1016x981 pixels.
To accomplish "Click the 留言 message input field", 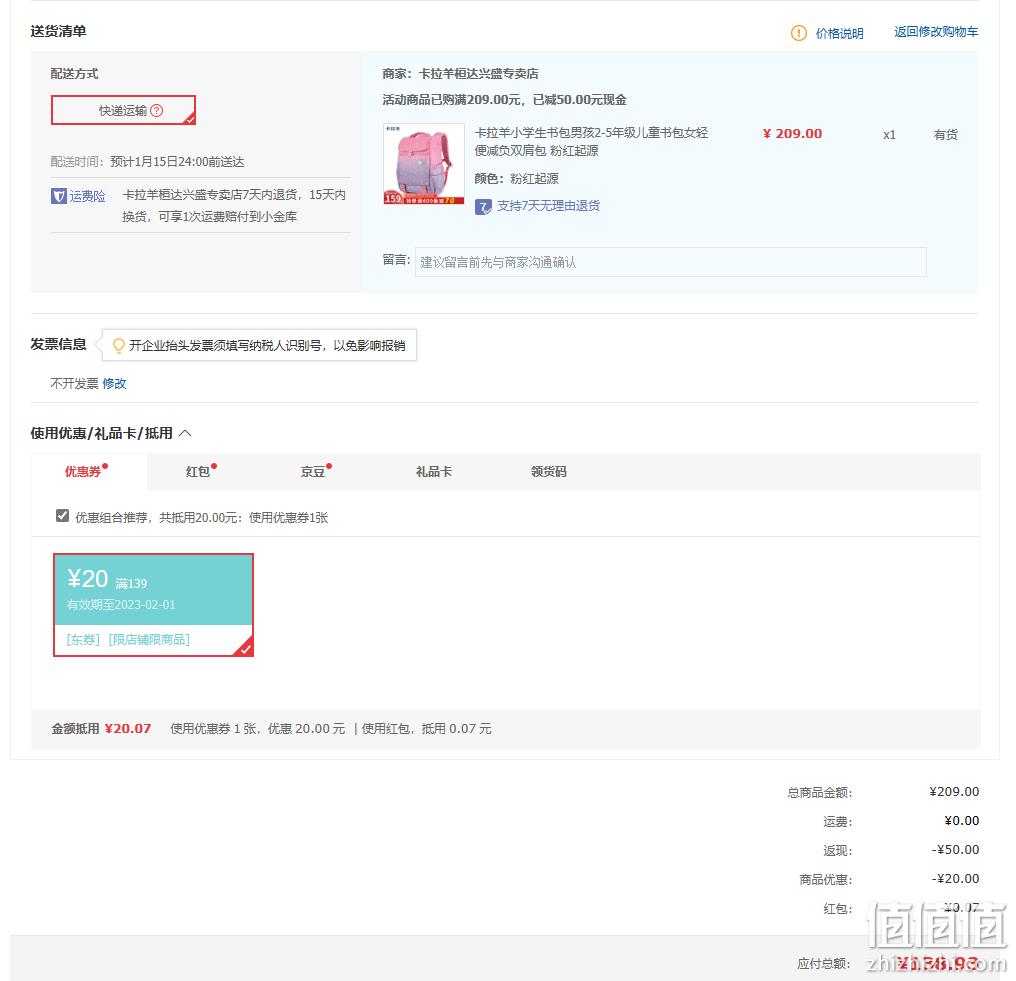I will tap(671, 262).
